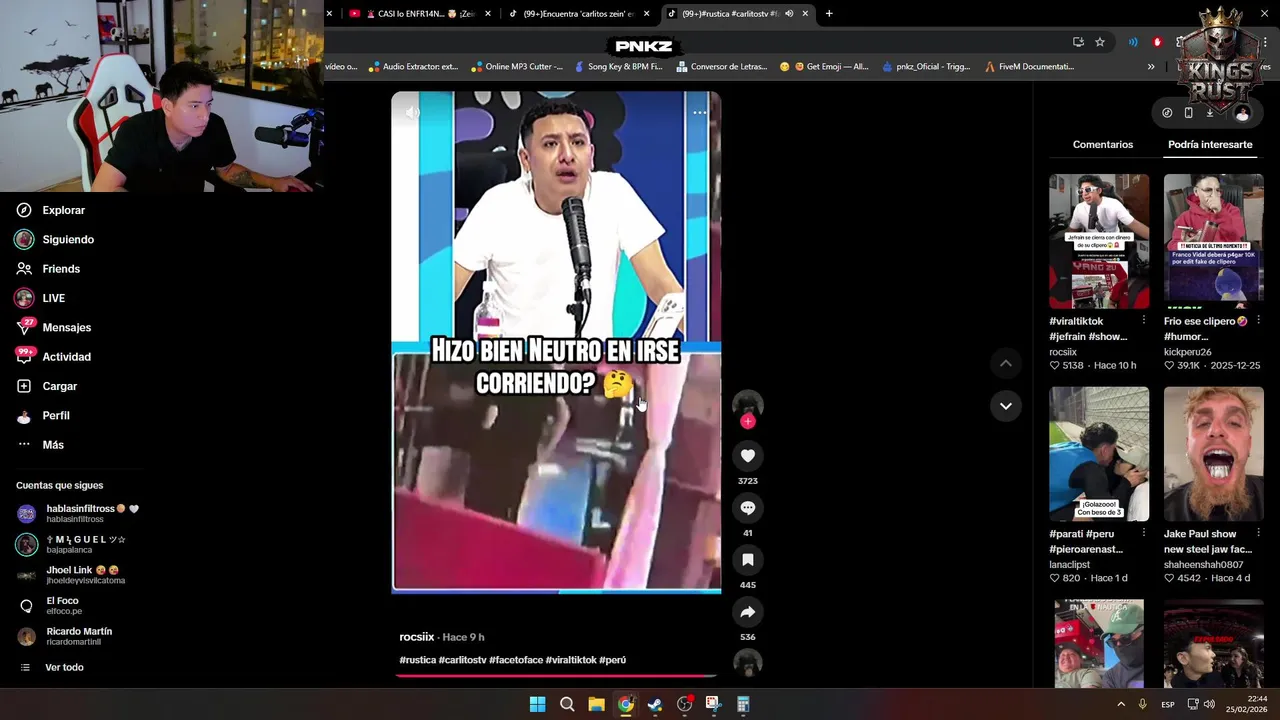Viewport: 1280px width, 720px height.
Task: Go to next video with down chevron
Action: tap(1006, 406)
